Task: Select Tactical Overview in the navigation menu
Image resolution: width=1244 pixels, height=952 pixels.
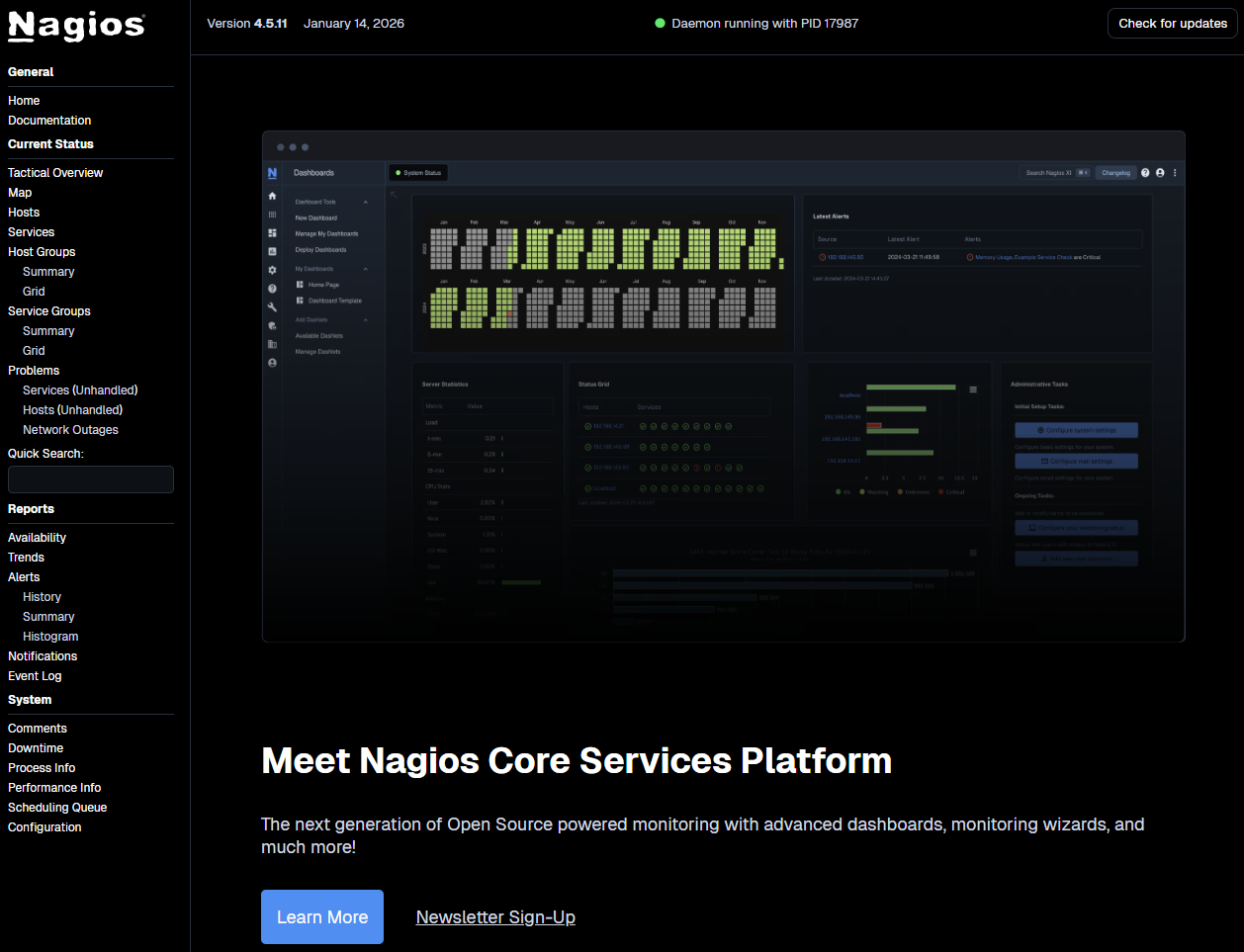Action: pyautogui.click(x=54, y=172)
